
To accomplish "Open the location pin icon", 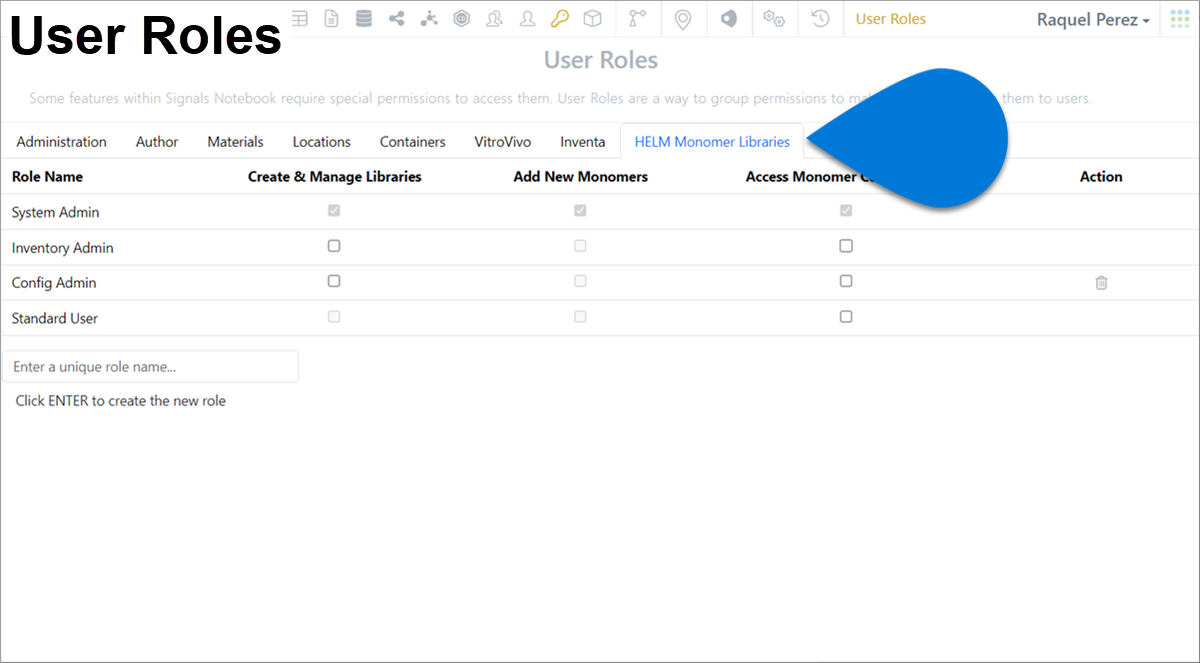I will (683, 19).
